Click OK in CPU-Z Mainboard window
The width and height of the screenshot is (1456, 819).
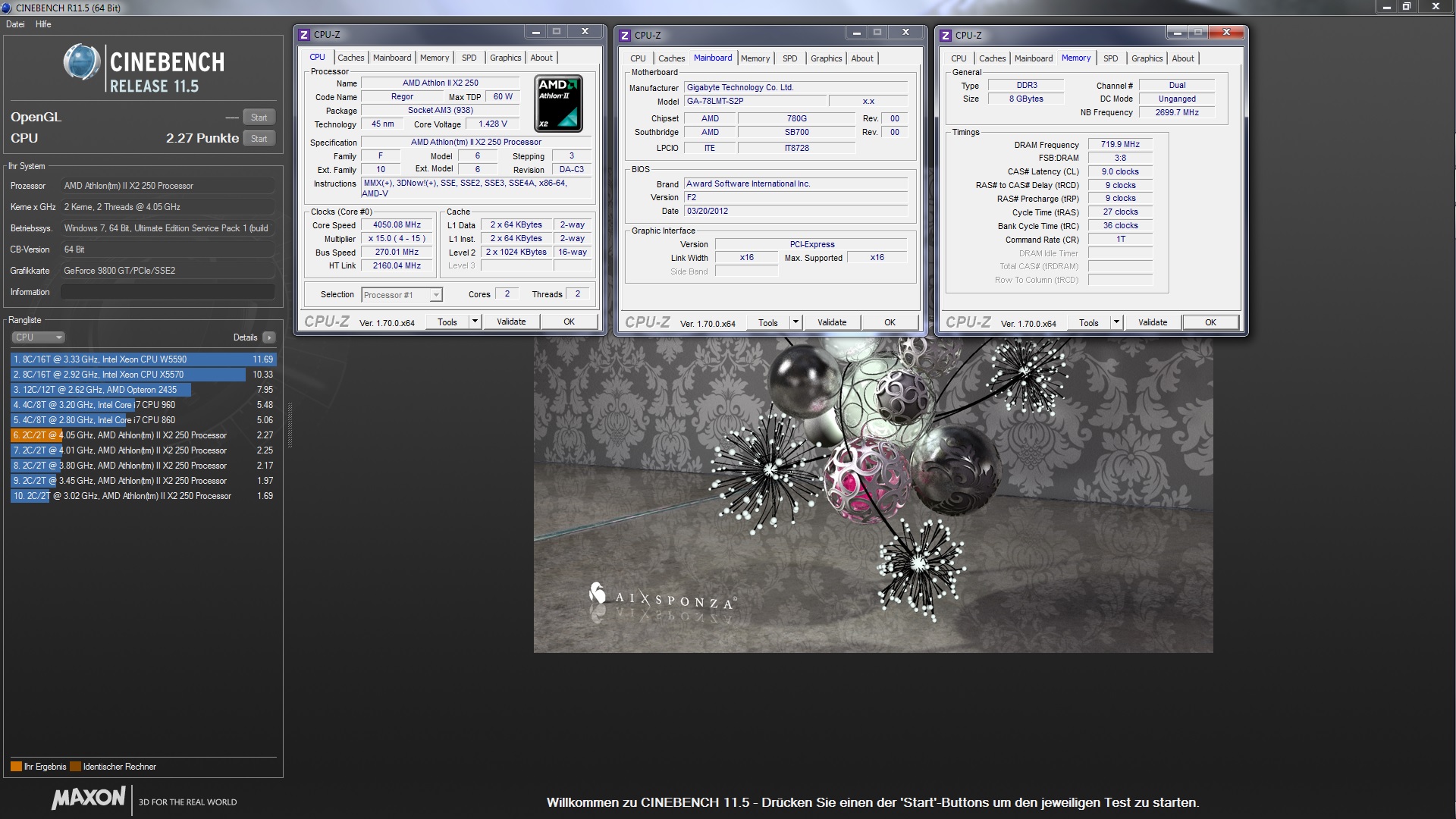coord(890,322)
